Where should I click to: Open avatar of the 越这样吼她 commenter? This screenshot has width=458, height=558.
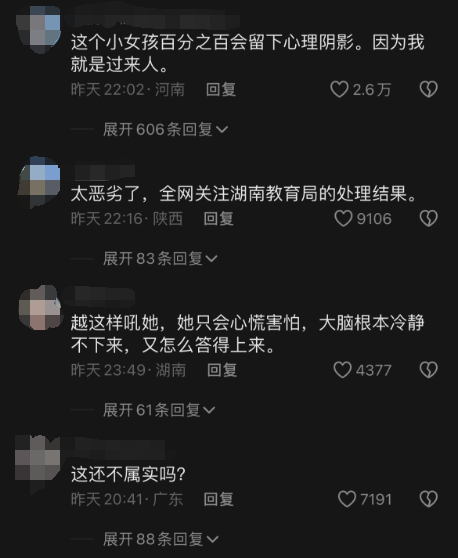coord(40,308)
